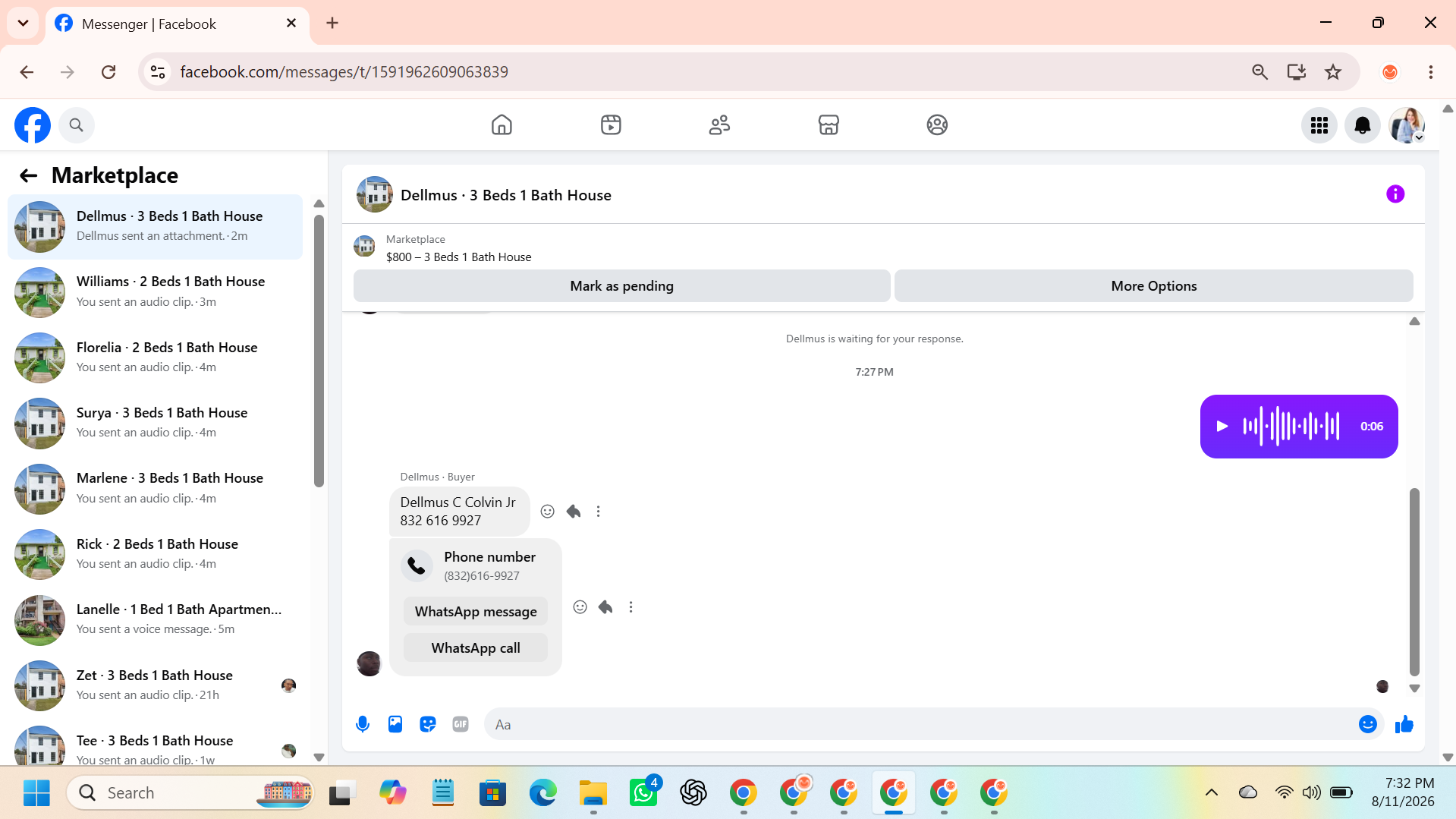
Task: Open Facebook home logo
Action: coord(33,125)
